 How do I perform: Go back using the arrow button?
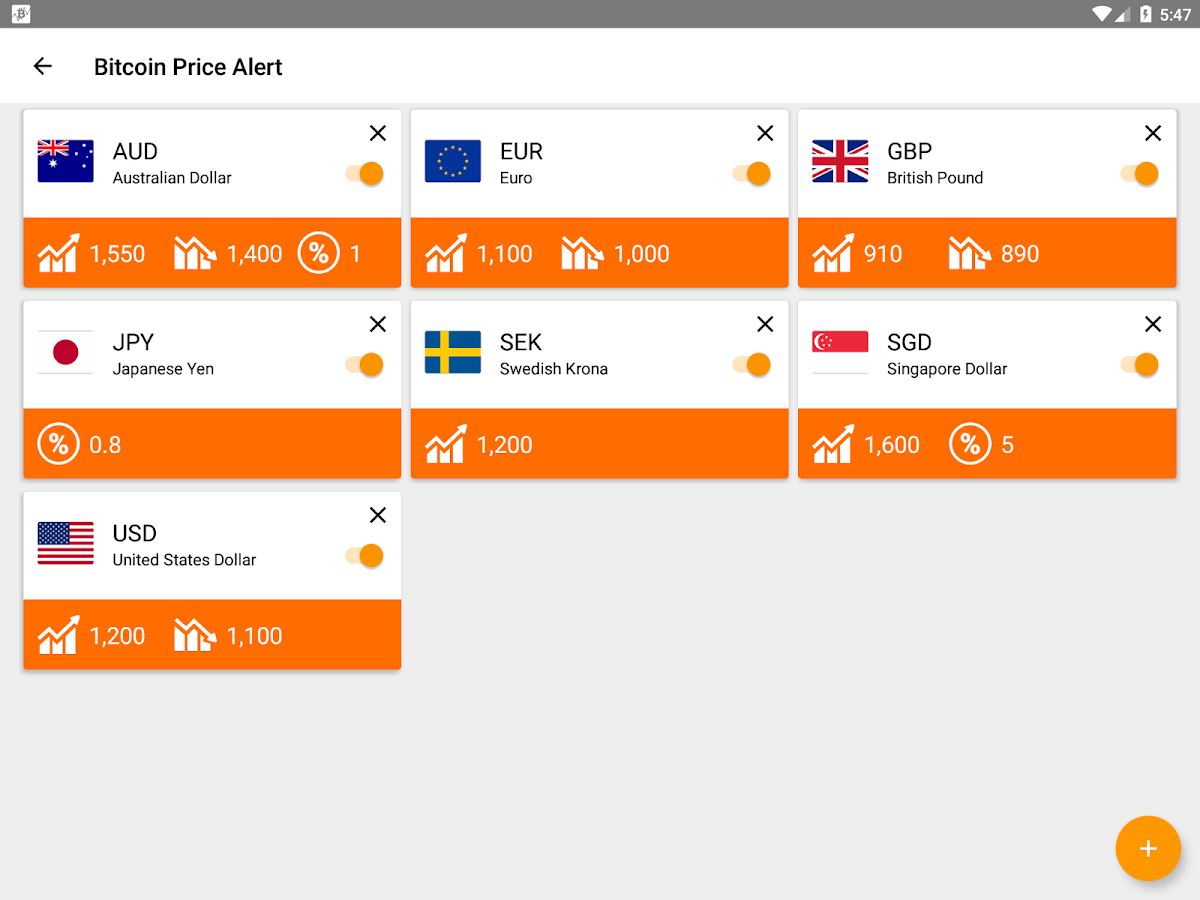pos(43,66)
